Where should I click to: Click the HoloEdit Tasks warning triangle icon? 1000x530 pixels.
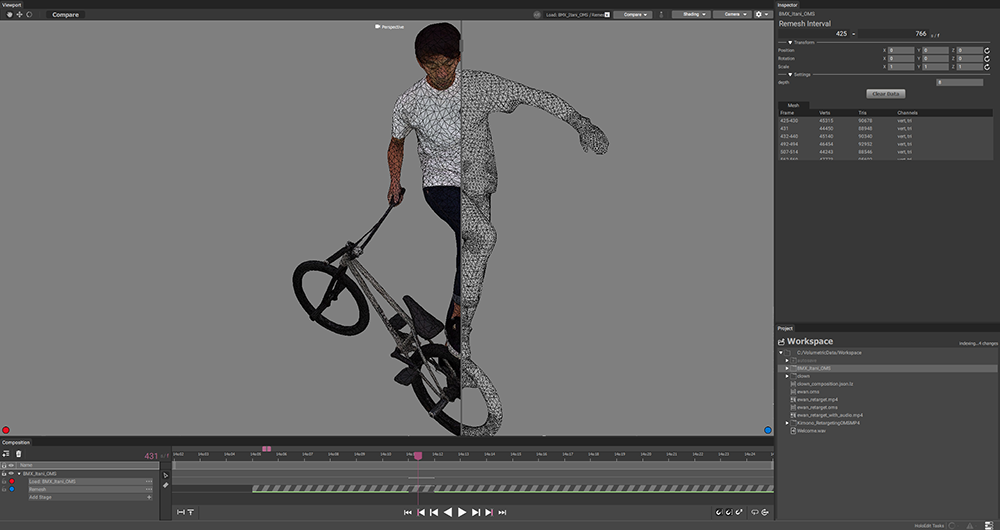970,526
